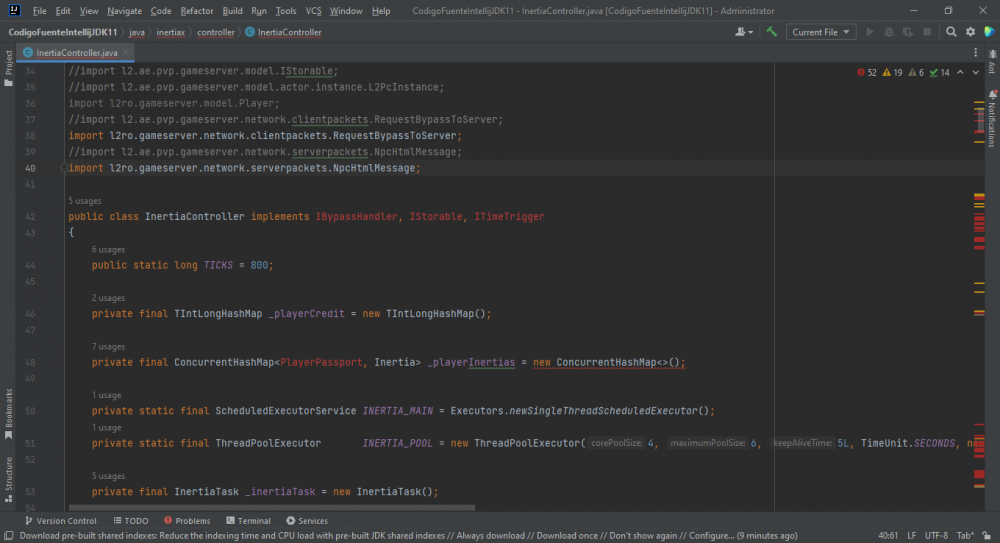The image size is (1000, 543).
Task: Click the Run arrow icon in toolbar
Action: click(870, 32)
